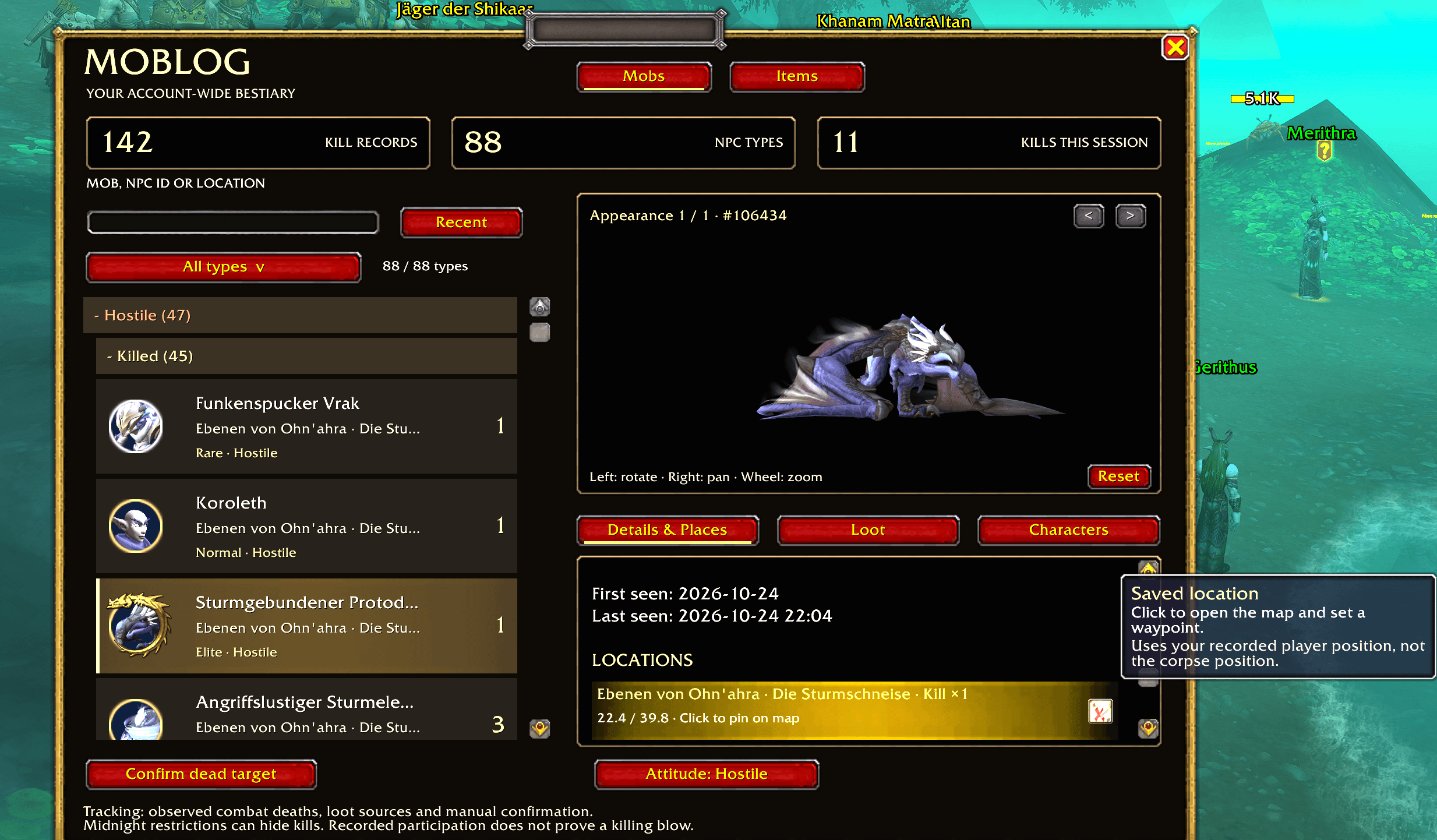
Task: Pin the Die Sturmschneise kill location on map
Action: (x=853, y=711)
